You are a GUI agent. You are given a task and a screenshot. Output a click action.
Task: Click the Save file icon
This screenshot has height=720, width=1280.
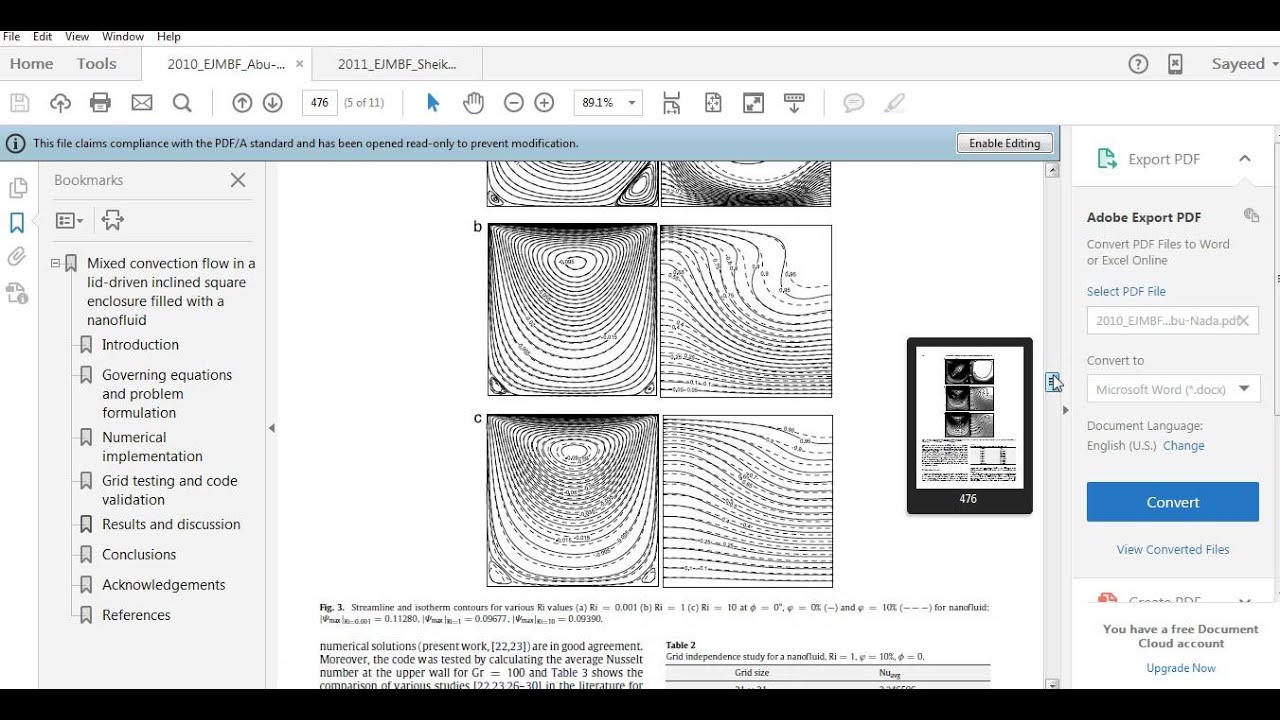pos(19,102)
